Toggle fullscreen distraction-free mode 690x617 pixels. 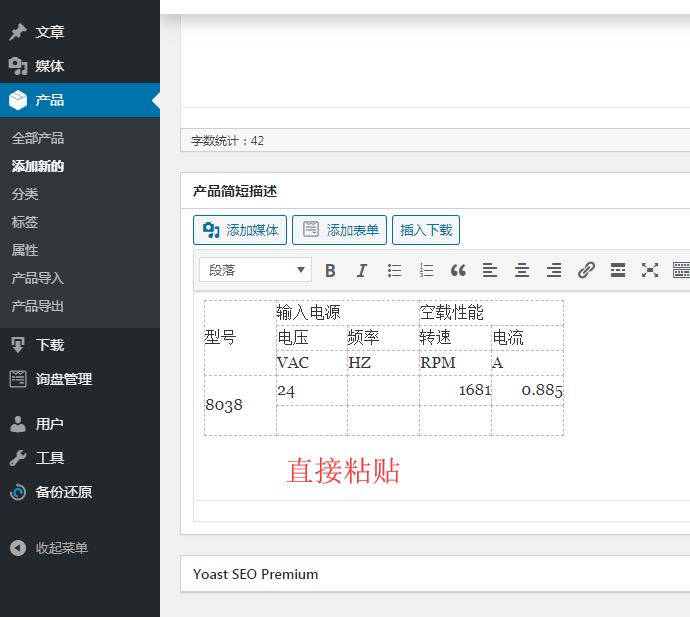[650, 270]
